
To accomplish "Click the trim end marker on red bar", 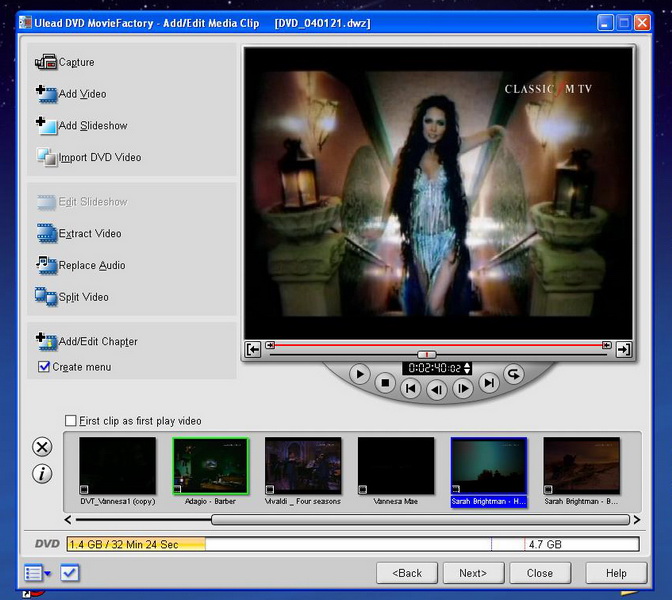I will (606, 345).
